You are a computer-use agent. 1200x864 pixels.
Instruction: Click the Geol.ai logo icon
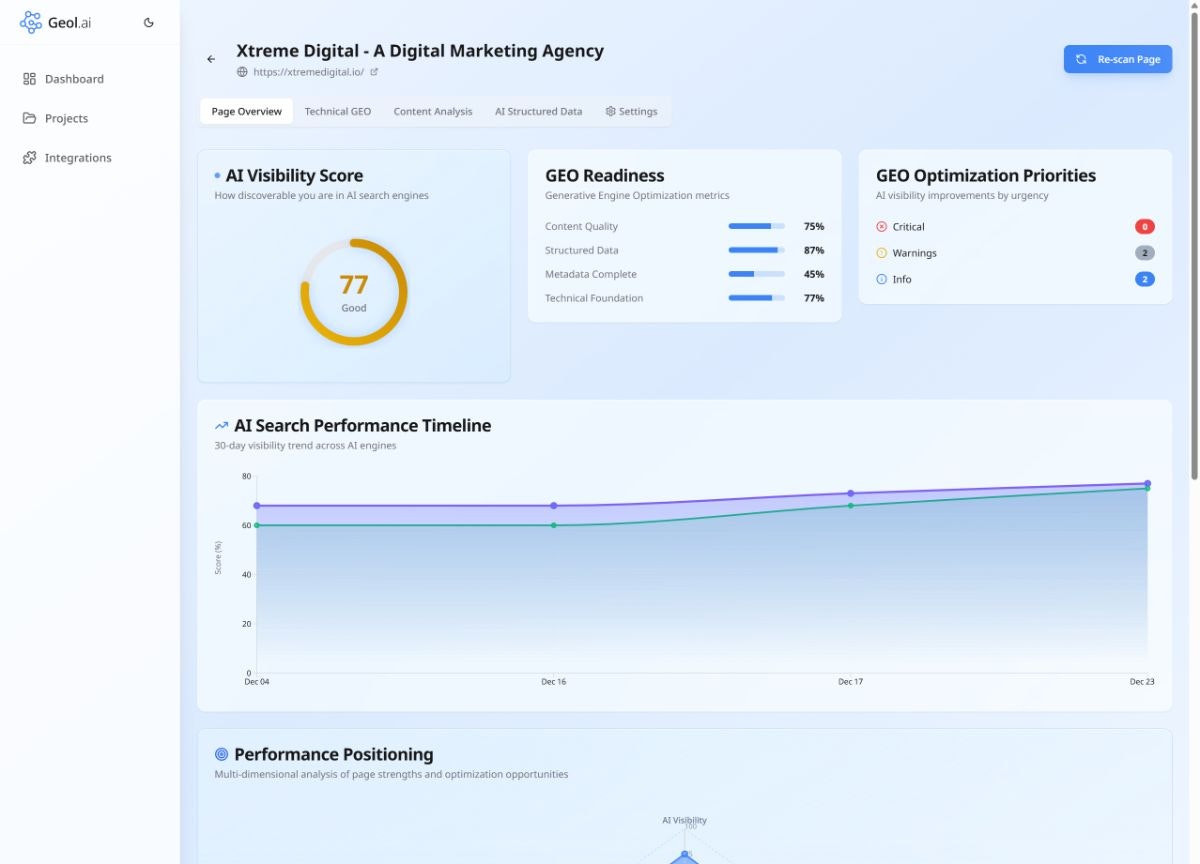(31, 22)
